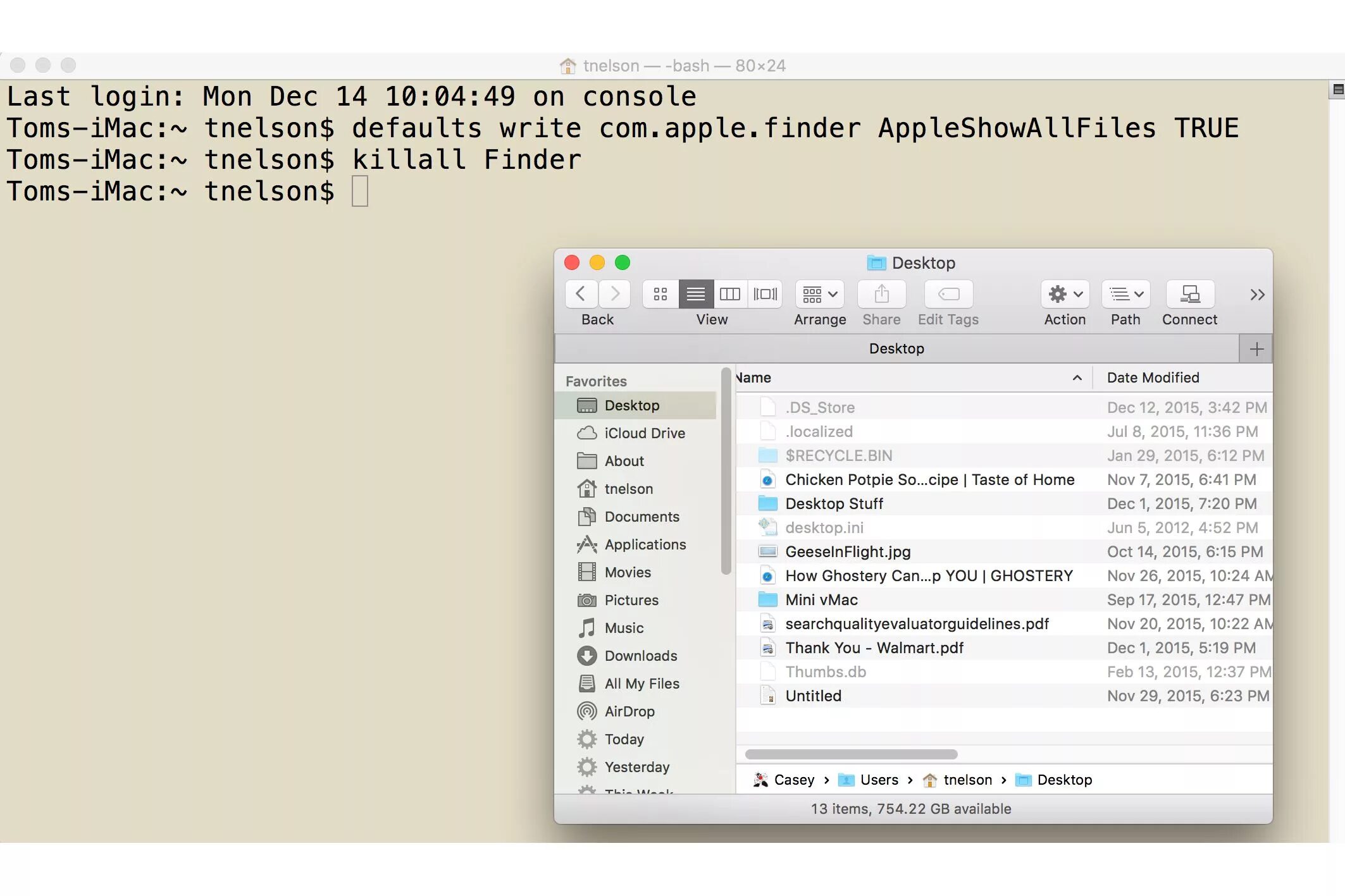
Task: Switch Finder to icon view
Action: pyautogui.click(x=660, y=294)
